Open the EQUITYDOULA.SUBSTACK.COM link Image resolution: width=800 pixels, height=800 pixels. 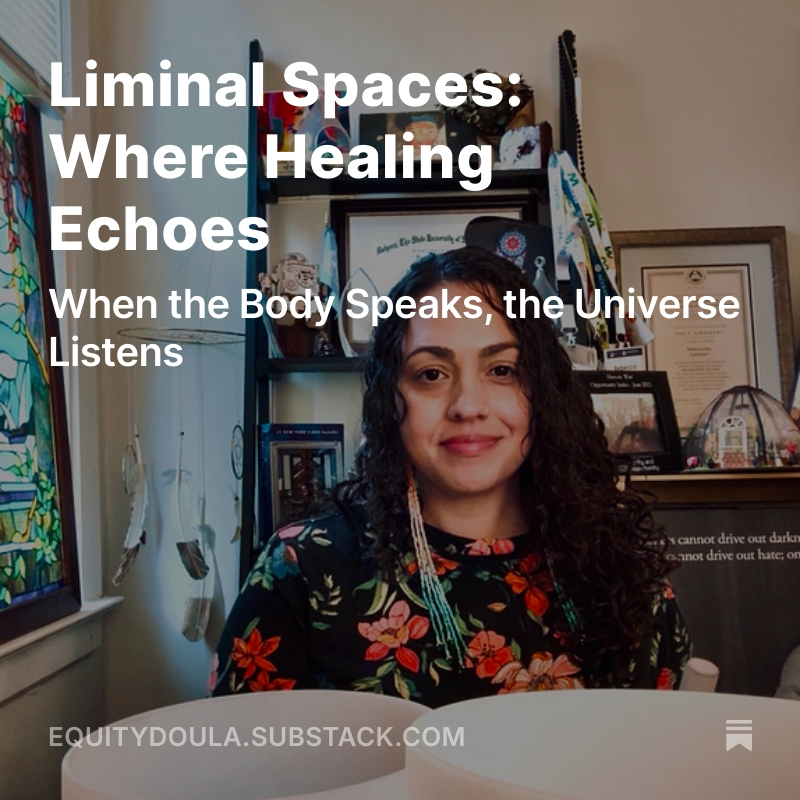pos(257,737)
